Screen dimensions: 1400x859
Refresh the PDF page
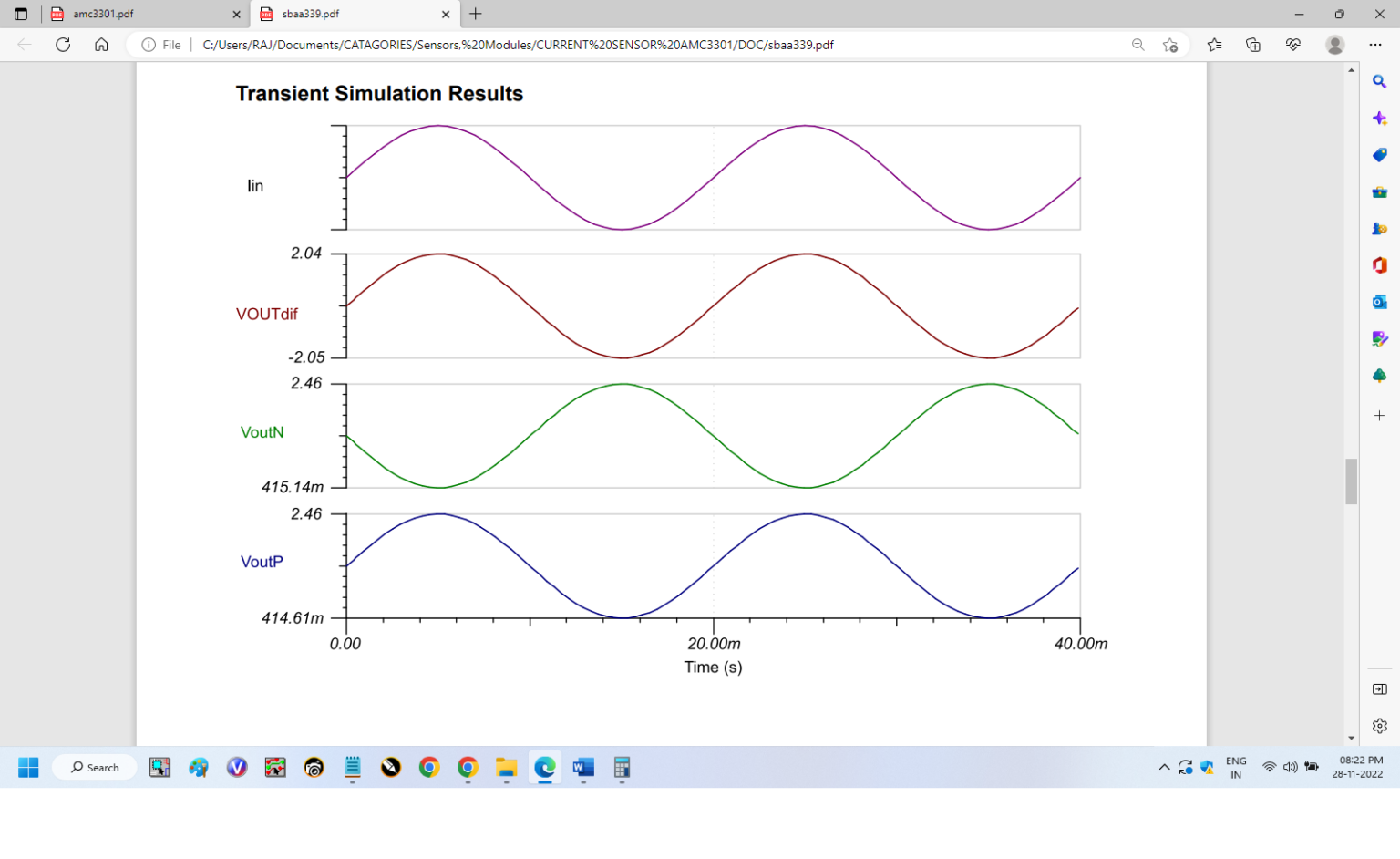pyautogui.click(x=63, y=45)
